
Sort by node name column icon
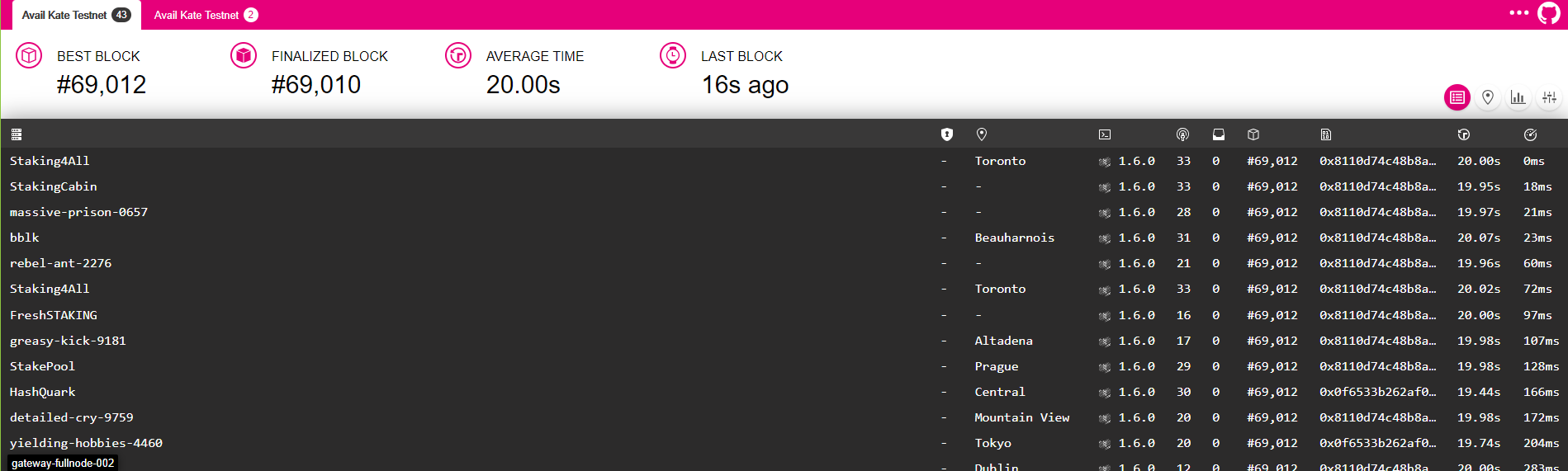[17, 134]
